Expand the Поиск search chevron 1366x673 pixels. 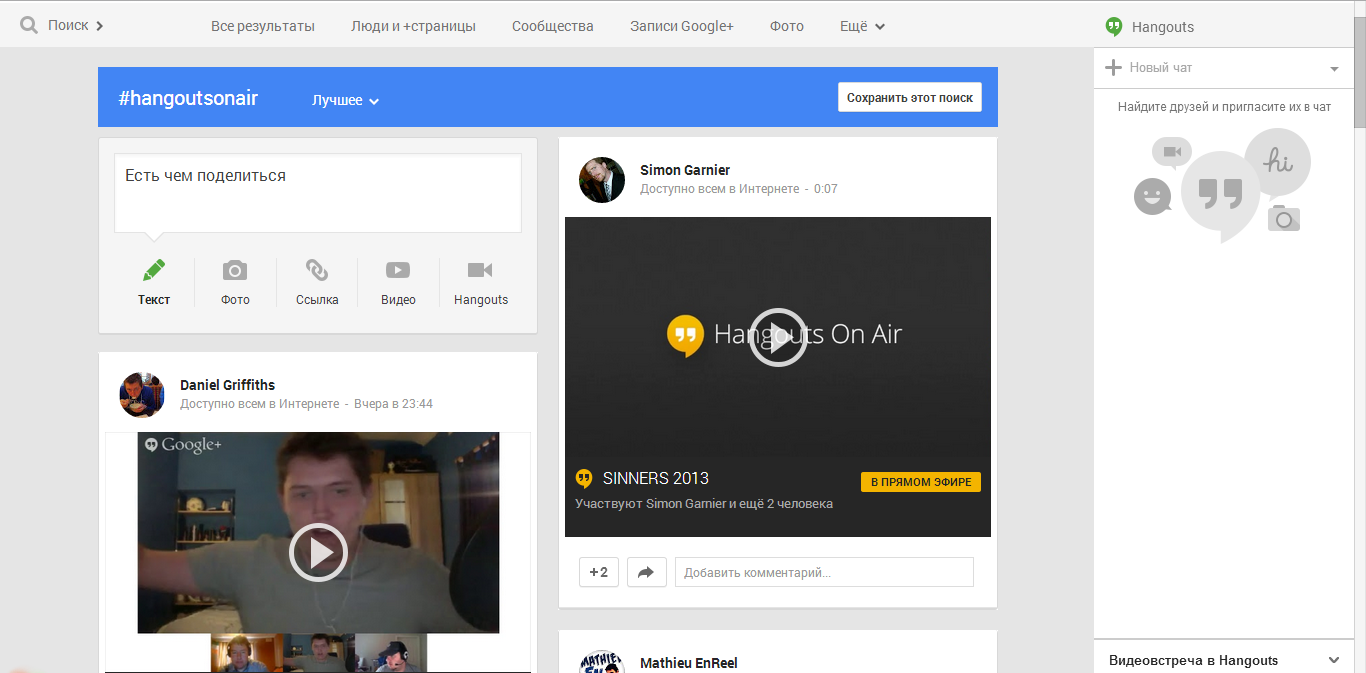pyautogui.click(x=100, y=26)
